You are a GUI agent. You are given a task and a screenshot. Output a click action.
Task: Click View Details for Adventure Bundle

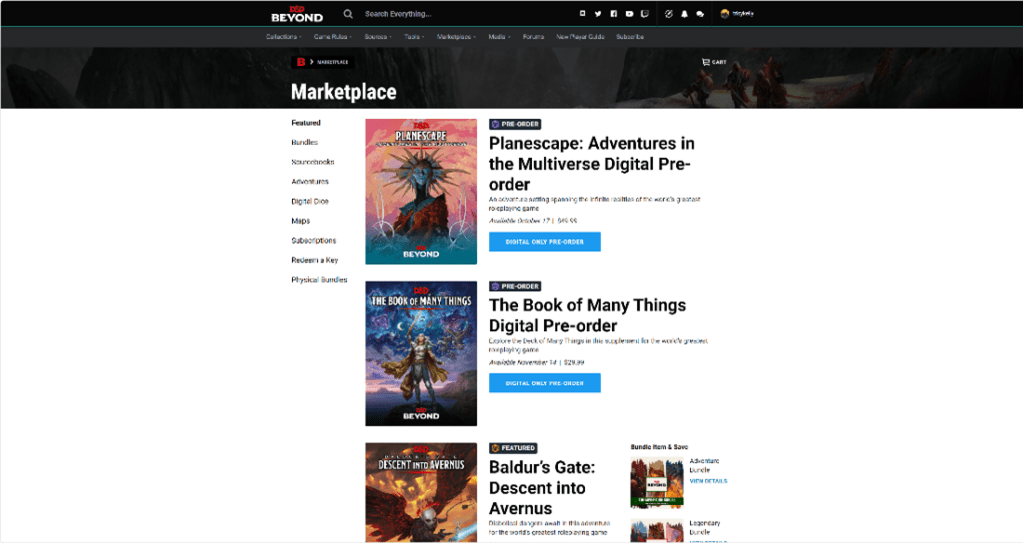[708, 481]
